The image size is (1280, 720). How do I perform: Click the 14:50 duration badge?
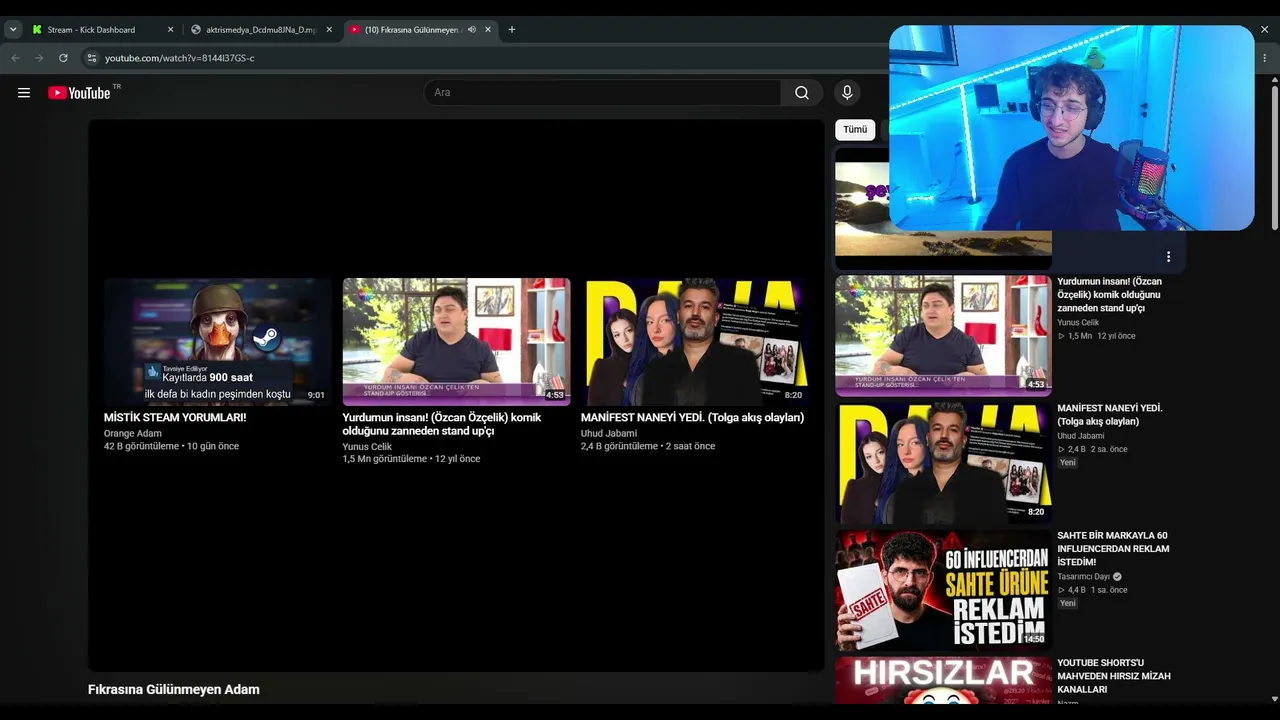(x=1034, y=639)
